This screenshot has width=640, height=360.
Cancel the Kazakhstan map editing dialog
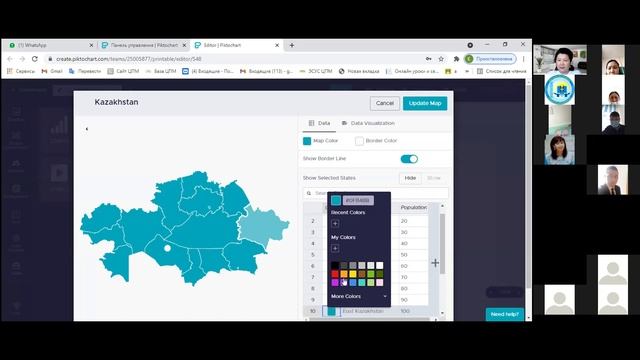[384, 103]
